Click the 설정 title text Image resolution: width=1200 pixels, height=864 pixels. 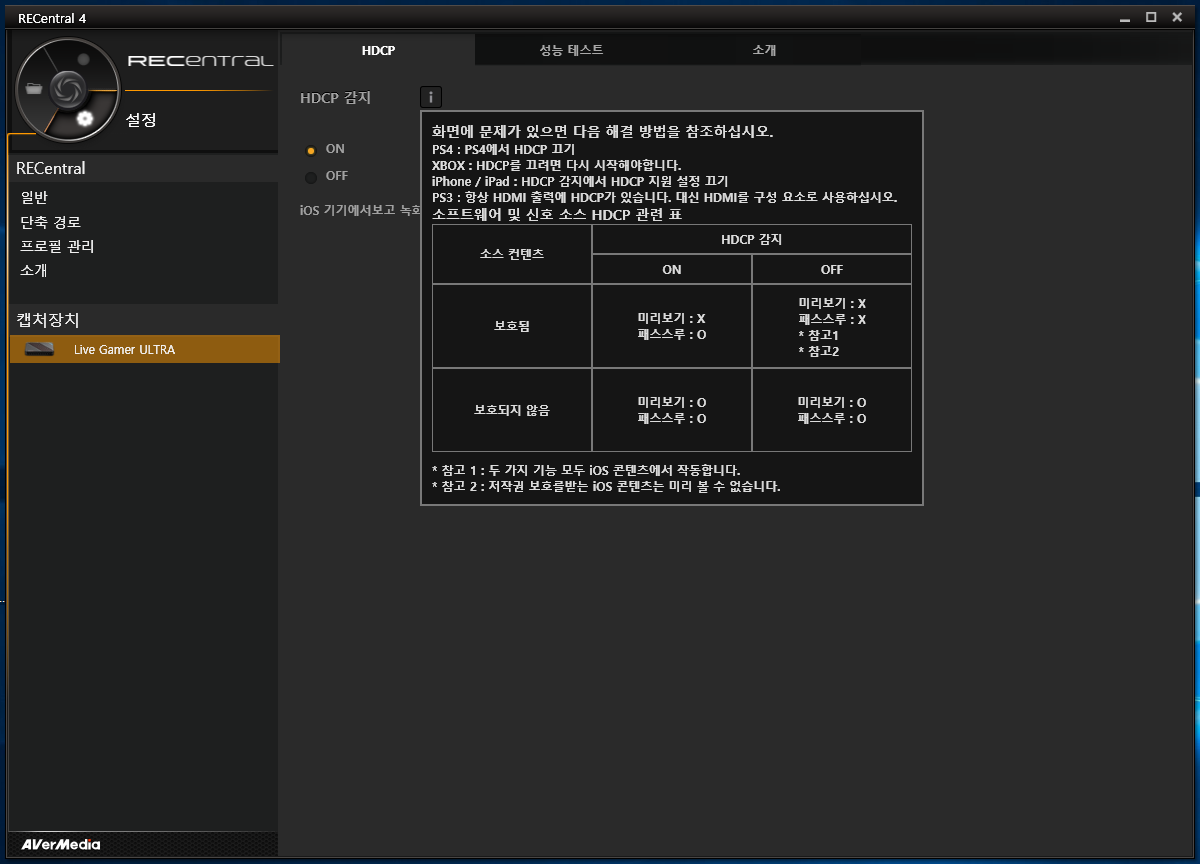point(141,120)
